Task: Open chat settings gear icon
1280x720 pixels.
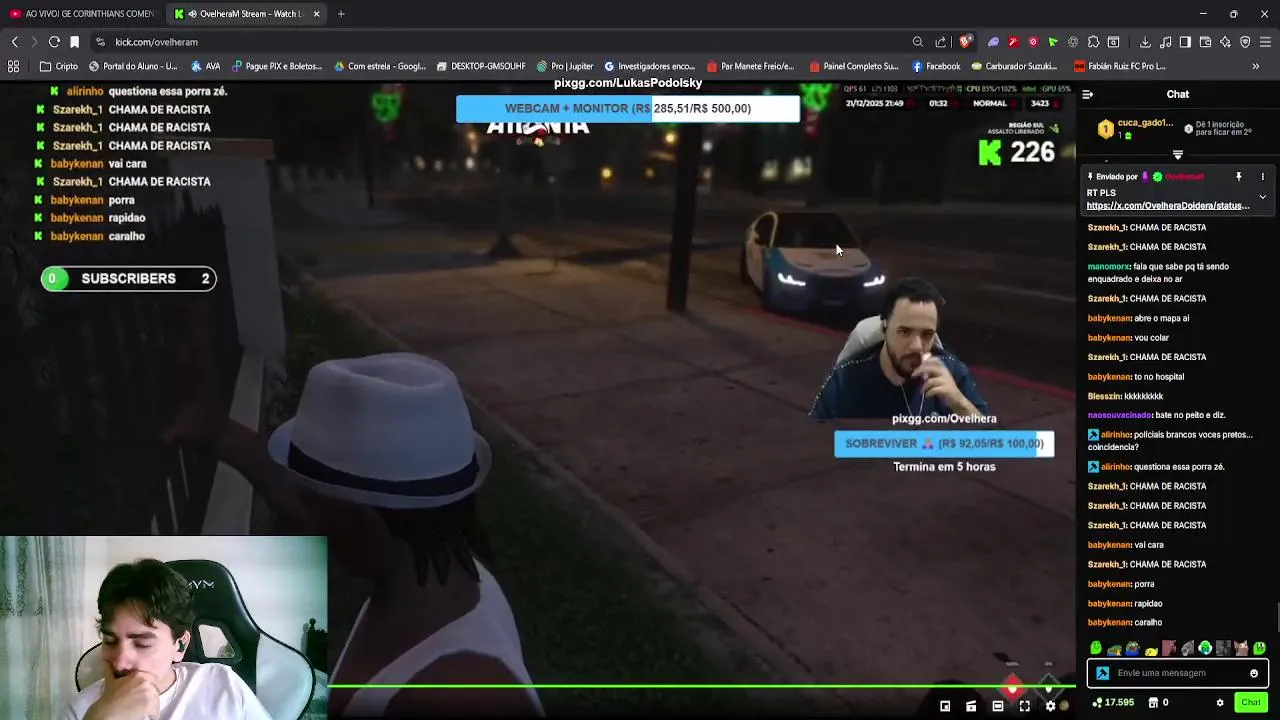Action: (1220, 703)
